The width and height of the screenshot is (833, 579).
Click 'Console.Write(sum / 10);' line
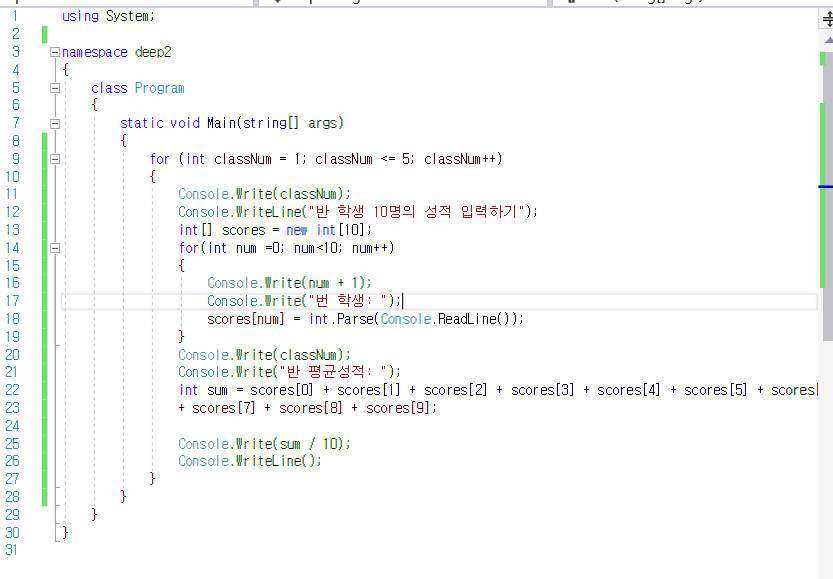pyautogui.click(x=264, y=444)
